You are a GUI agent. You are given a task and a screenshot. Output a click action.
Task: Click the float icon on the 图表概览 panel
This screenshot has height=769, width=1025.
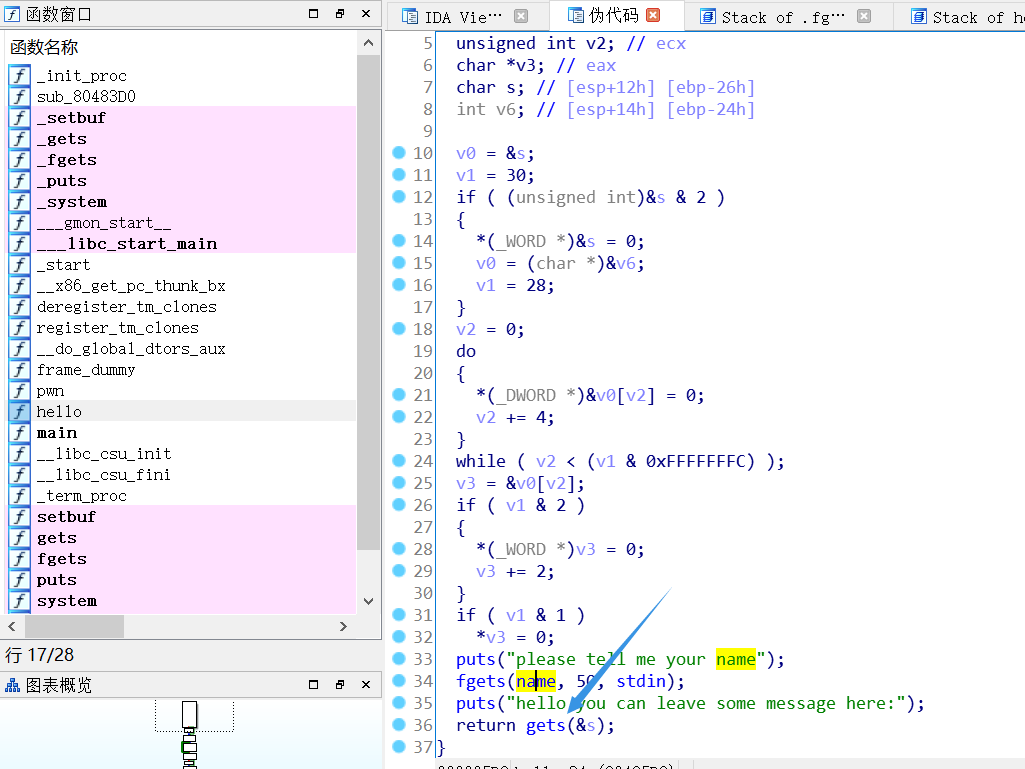340,685
